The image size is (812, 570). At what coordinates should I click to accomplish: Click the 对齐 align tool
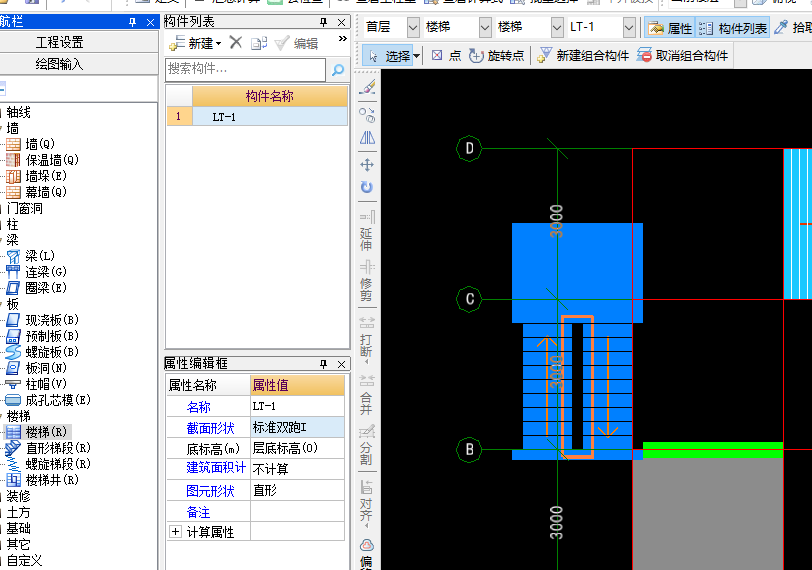pos(367,503)
